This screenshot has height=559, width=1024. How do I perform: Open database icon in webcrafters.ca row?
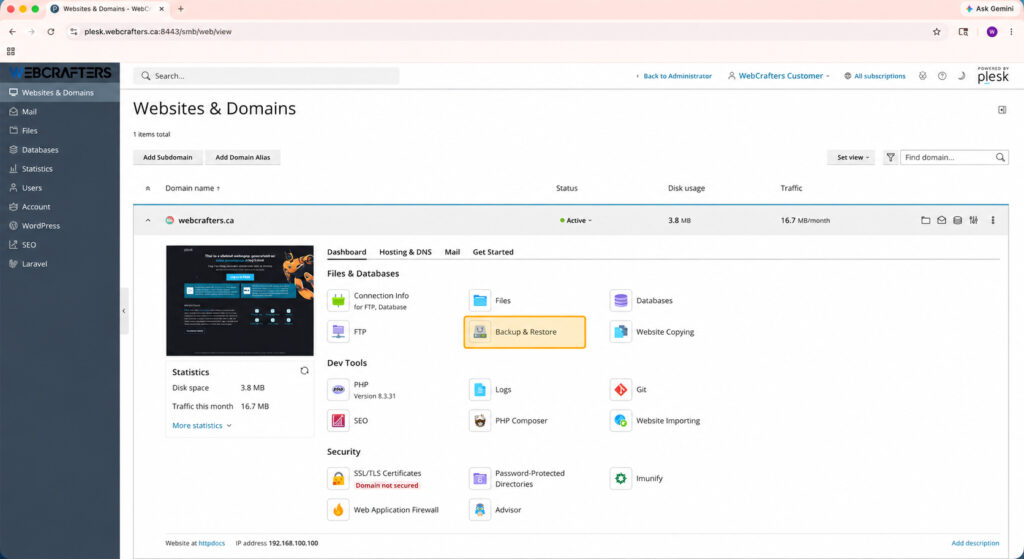[x=957, y=221]
